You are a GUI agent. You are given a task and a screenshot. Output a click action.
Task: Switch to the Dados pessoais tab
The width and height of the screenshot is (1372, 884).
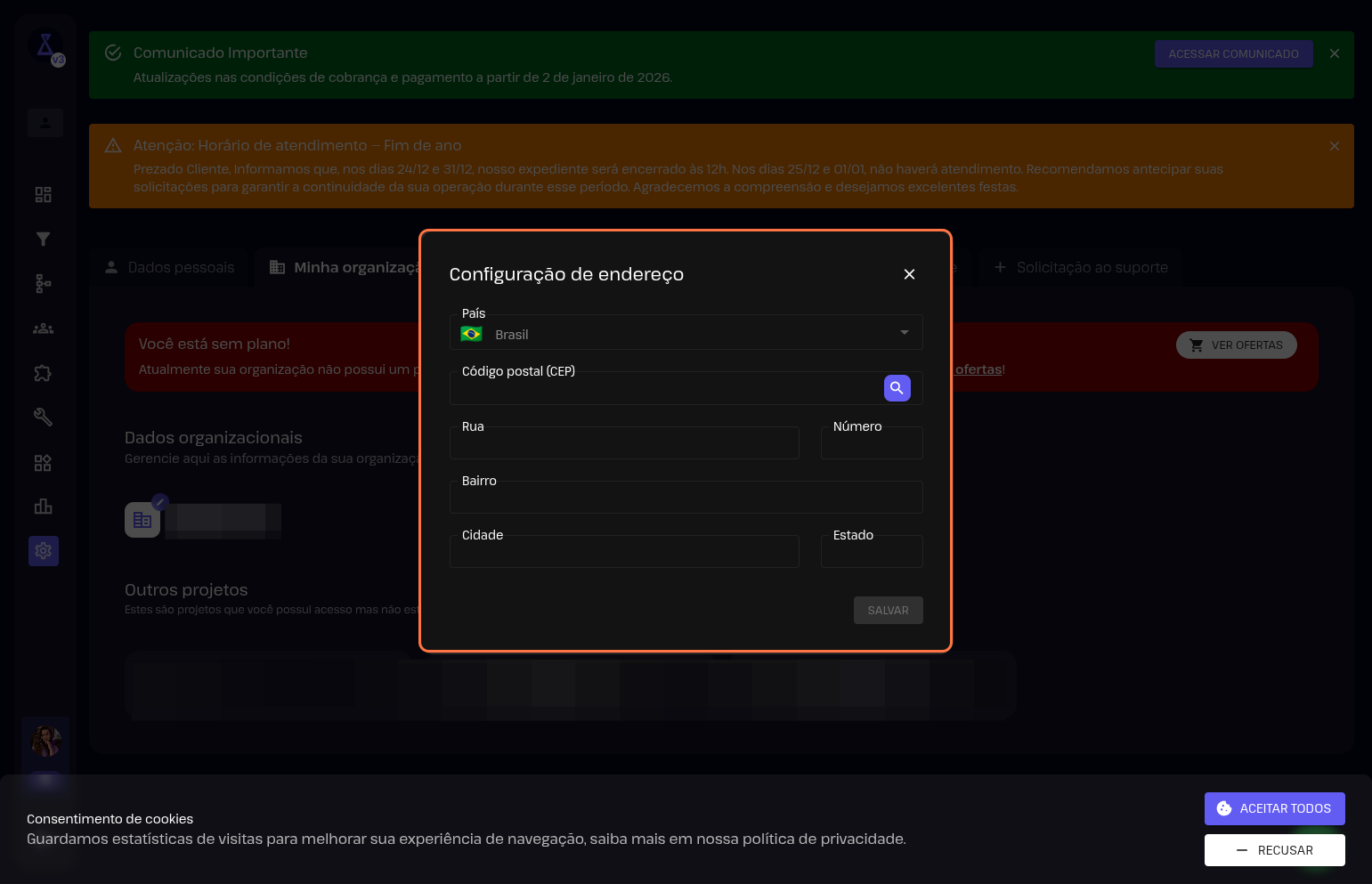click(x=170, y=267)
